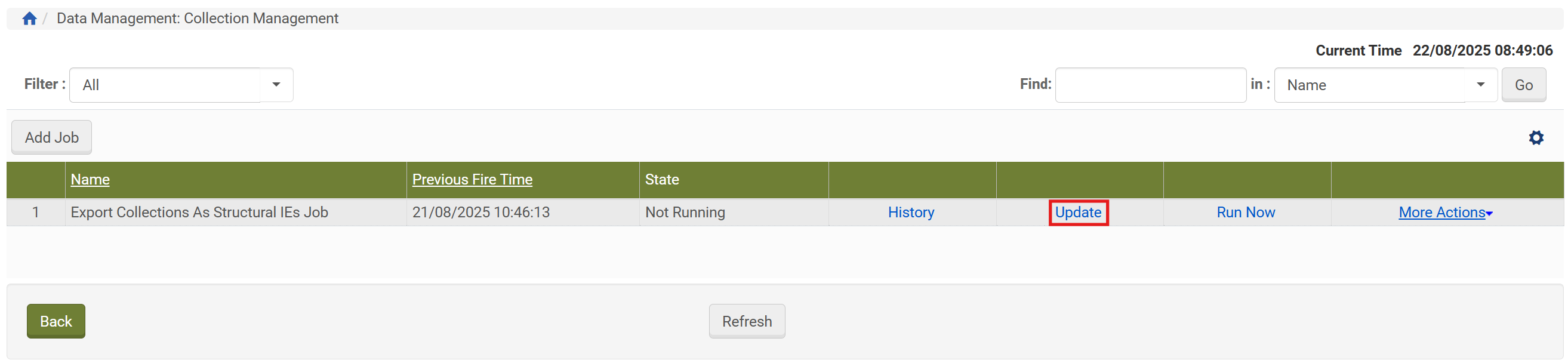Expand the More Actions menu

point(1441,213)
